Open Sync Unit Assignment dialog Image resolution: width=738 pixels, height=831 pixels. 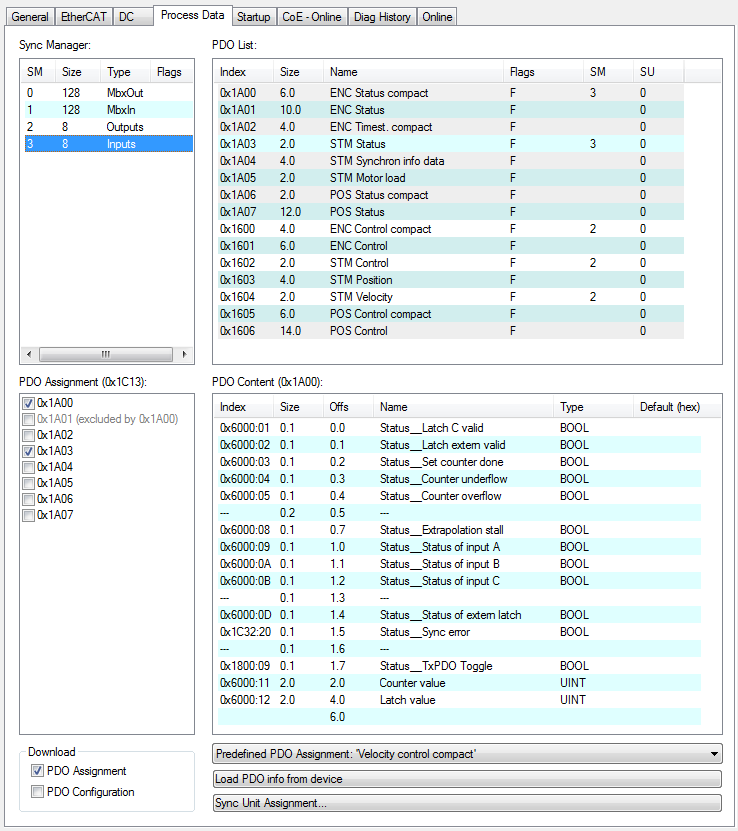tap(467, 802)
